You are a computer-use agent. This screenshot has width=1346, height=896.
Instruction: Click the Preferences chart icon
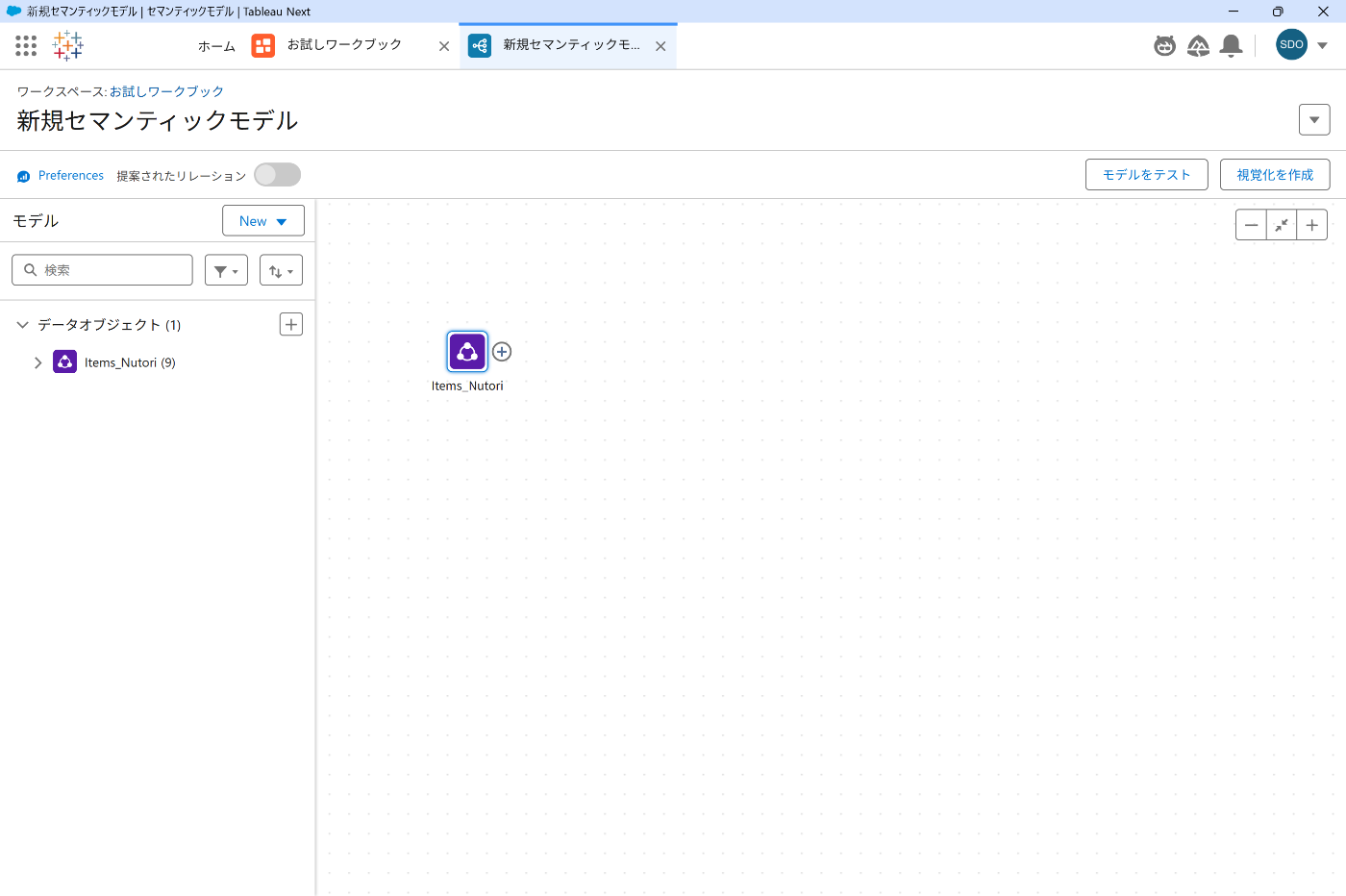coord(23,176)
